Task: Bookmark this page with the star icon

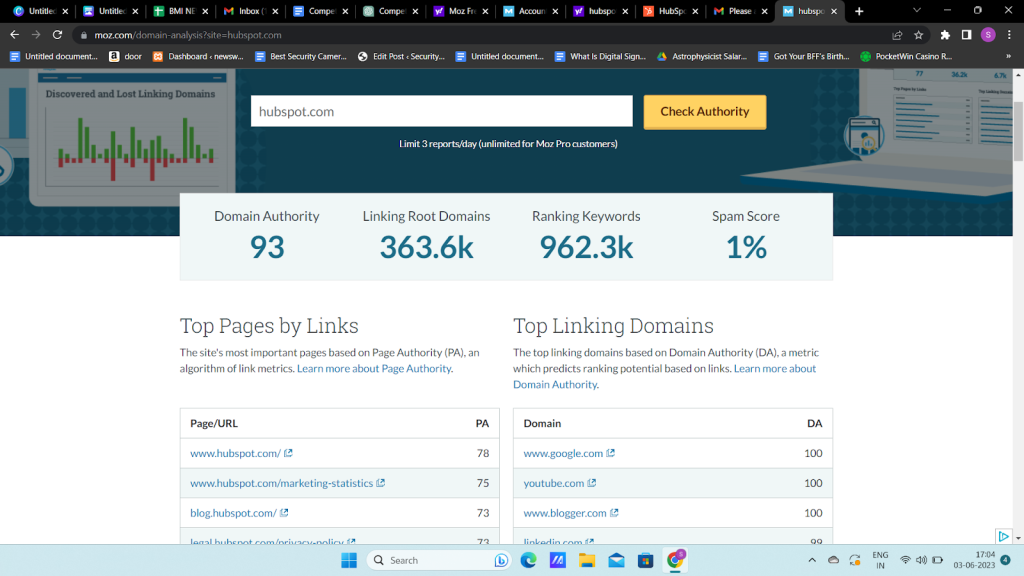Action: [x=918, y=35]
